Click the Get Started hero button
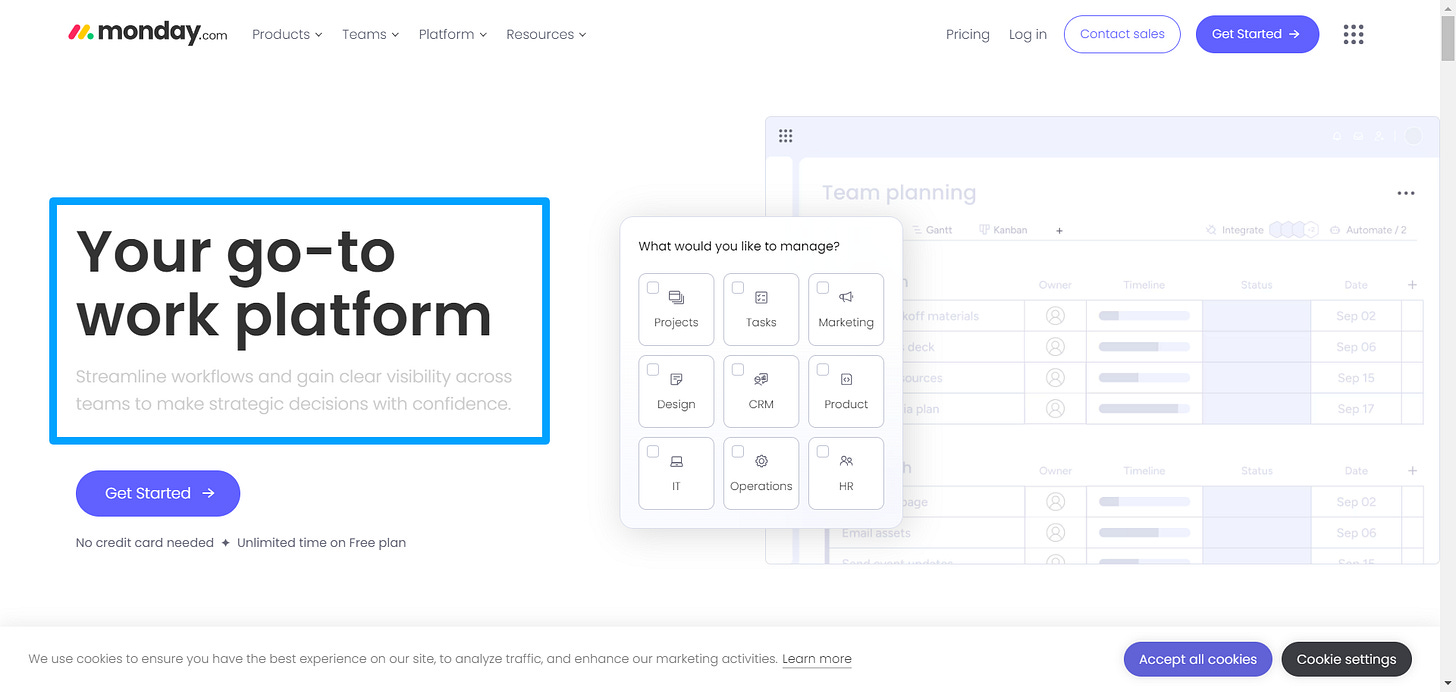1456x692 pixels. tap(158, 493)
